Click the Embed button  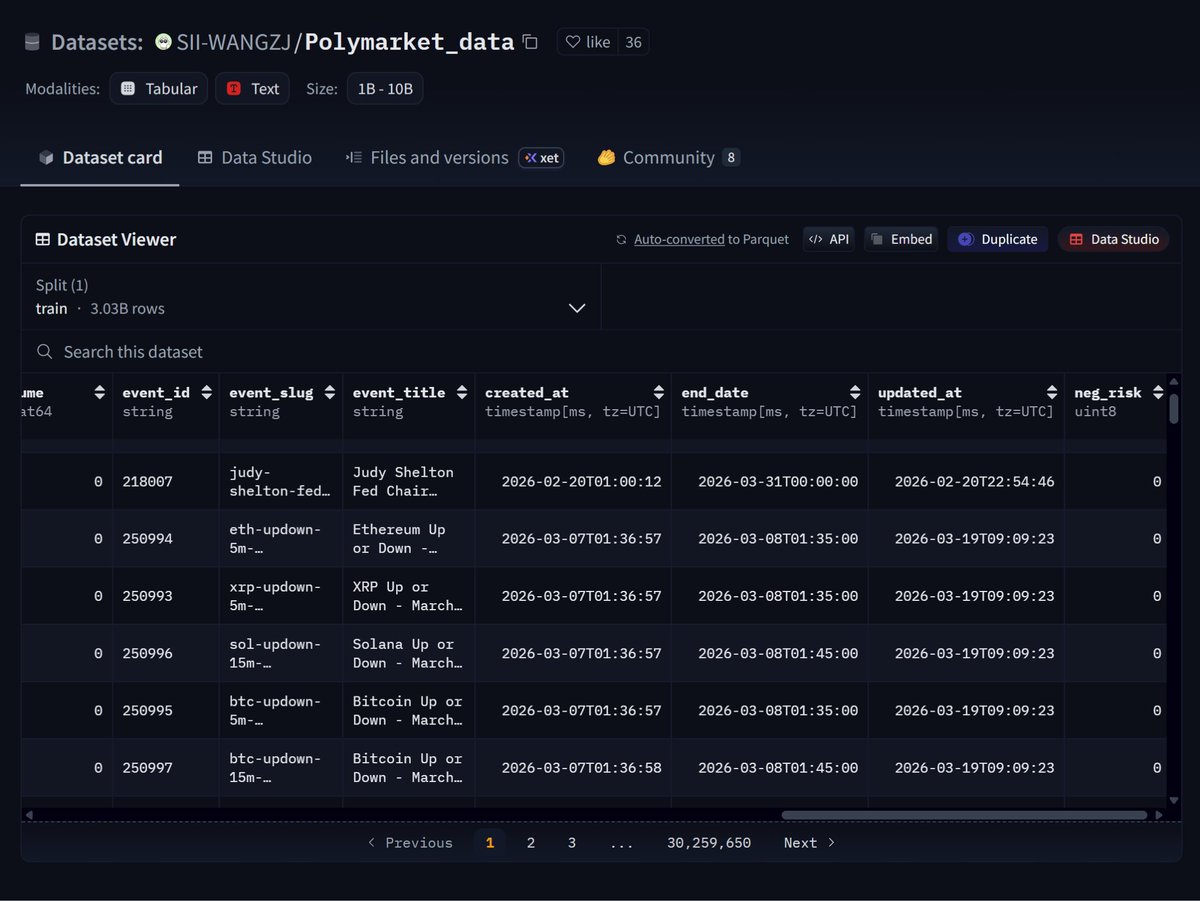coord(901,239)
